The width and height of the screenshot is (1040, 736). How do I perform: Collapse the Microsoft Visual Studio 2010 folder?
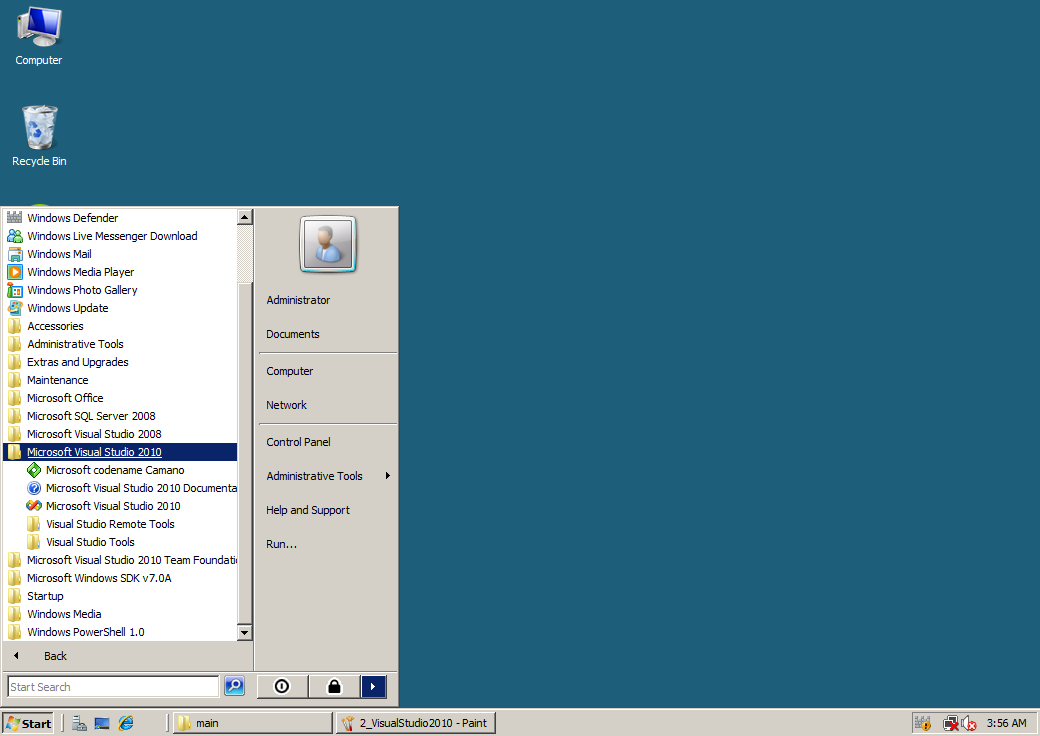[120, 452]
